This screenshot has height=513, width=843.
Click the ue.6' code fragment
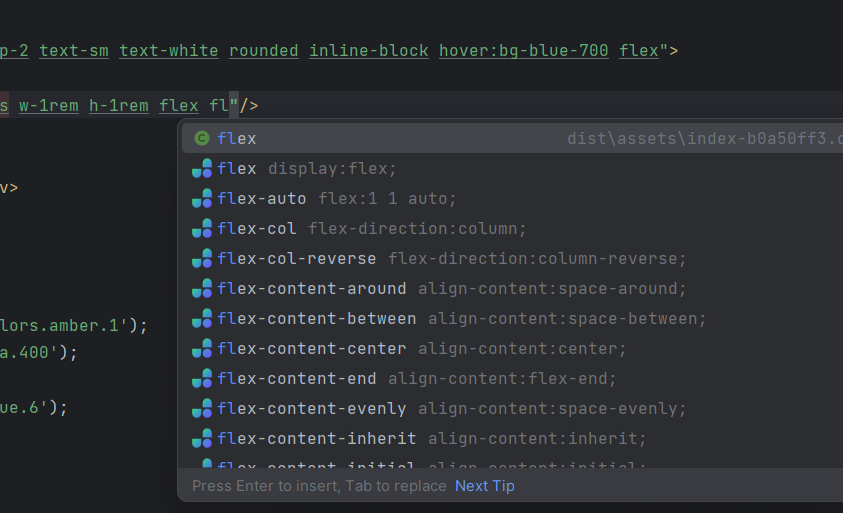pyautogui.click(x=24, y=408)
